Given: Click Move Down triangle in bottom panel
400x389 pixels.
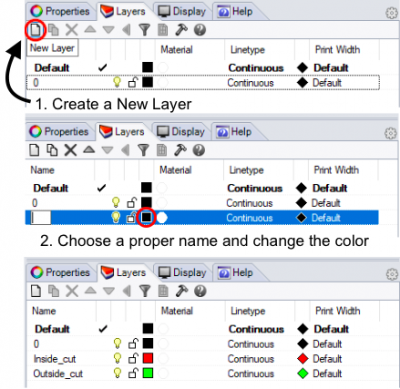Looking at the screenshot, I should (109, 291).
